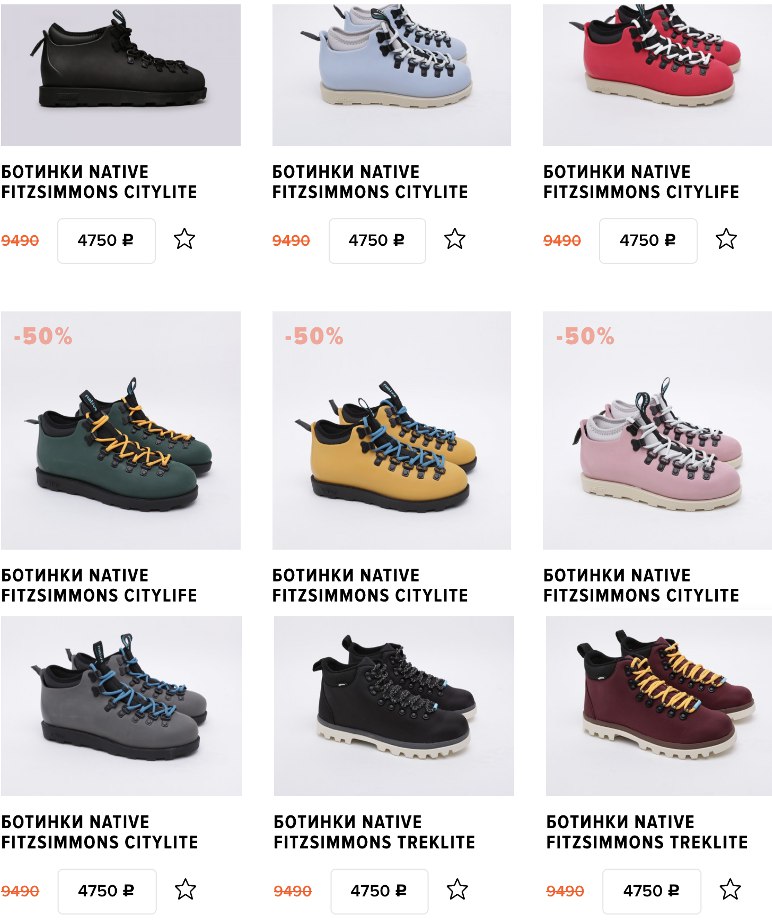The width and height of the screenshot is (772, 922).
Task: Open title link of black Fitzsimmons Treklite boots
Action: coord(374,831)
